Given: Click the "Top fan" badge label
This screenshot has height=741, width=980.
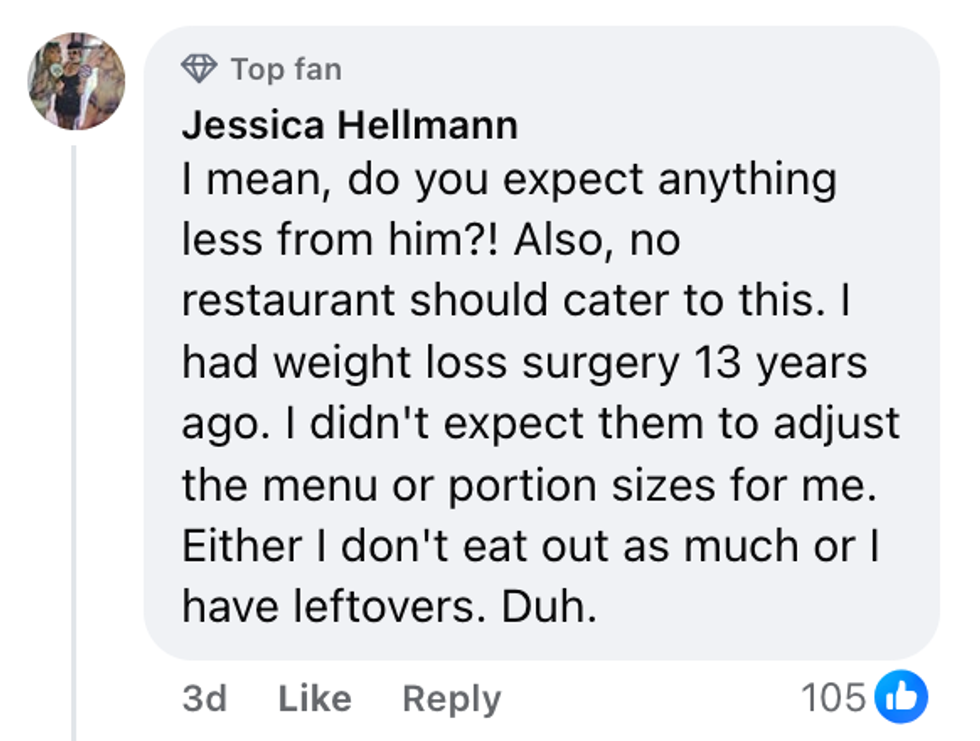Looking at the screenshot, I should coord(286,69).
